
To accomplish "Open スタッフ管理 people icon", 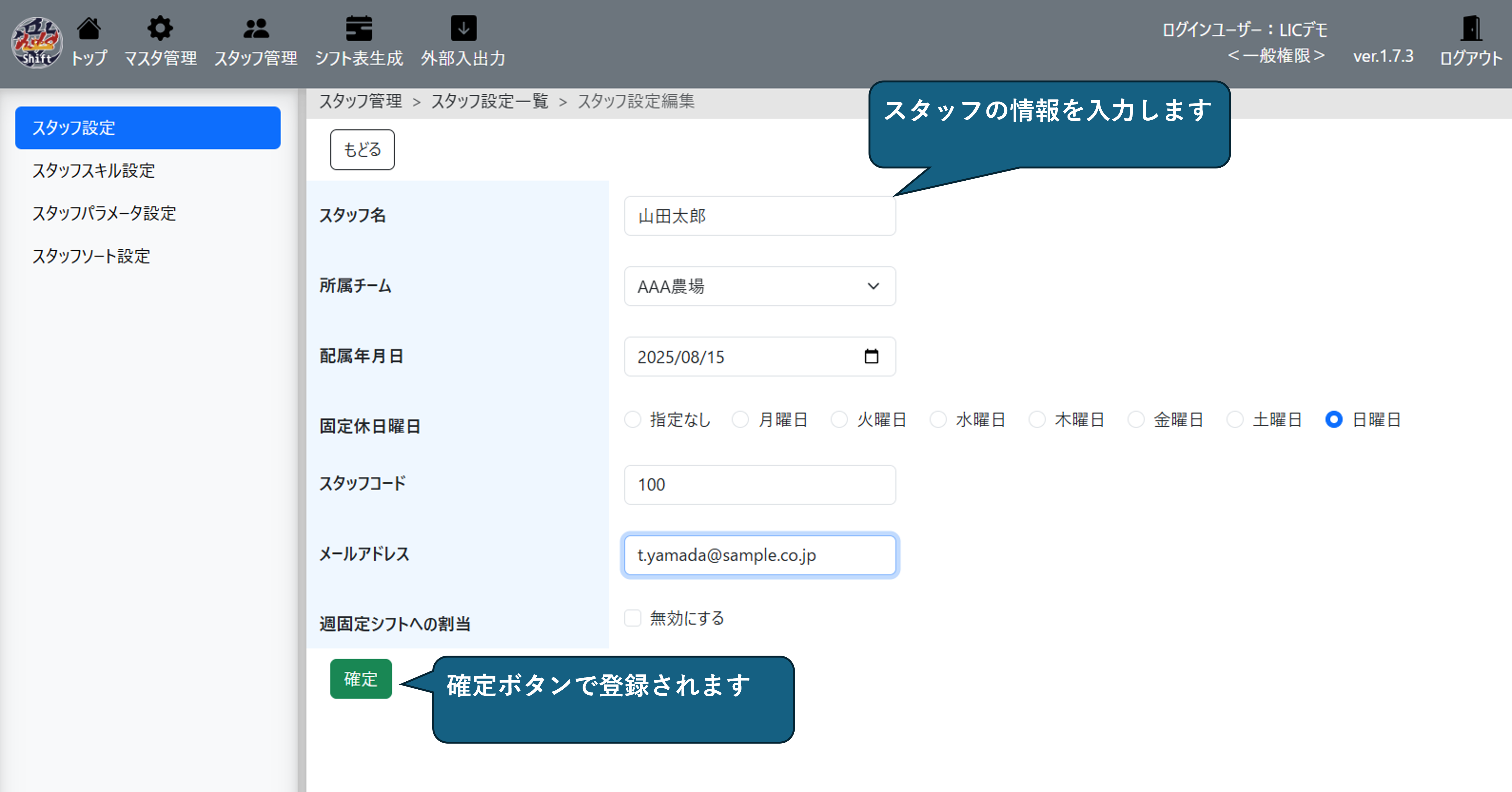I will tap(256, 28).
